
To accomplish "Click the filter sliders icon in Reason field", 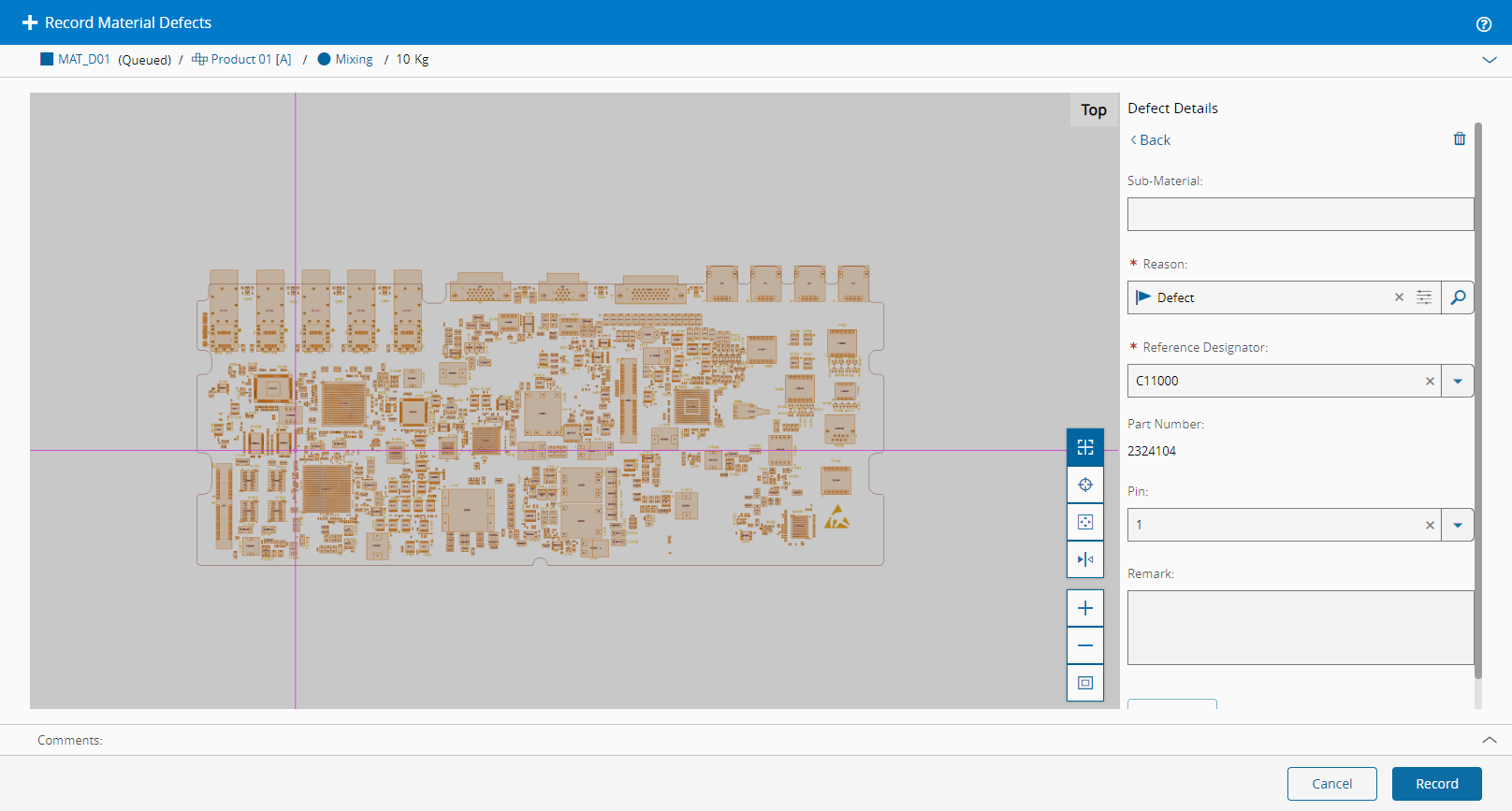I will tap(1423, 297).
